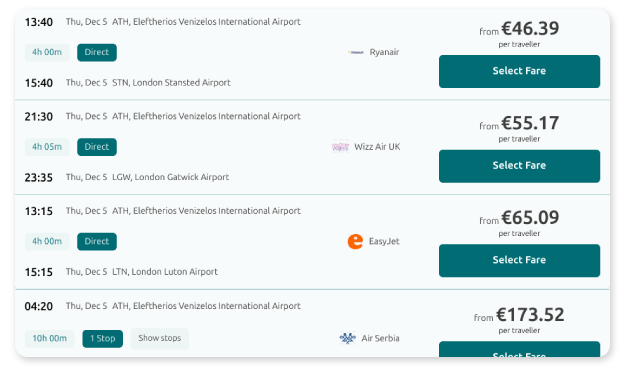This screenshot has width=624, height=370.
Task: Click the 1 Stop badge
Action: pos(103,339)
